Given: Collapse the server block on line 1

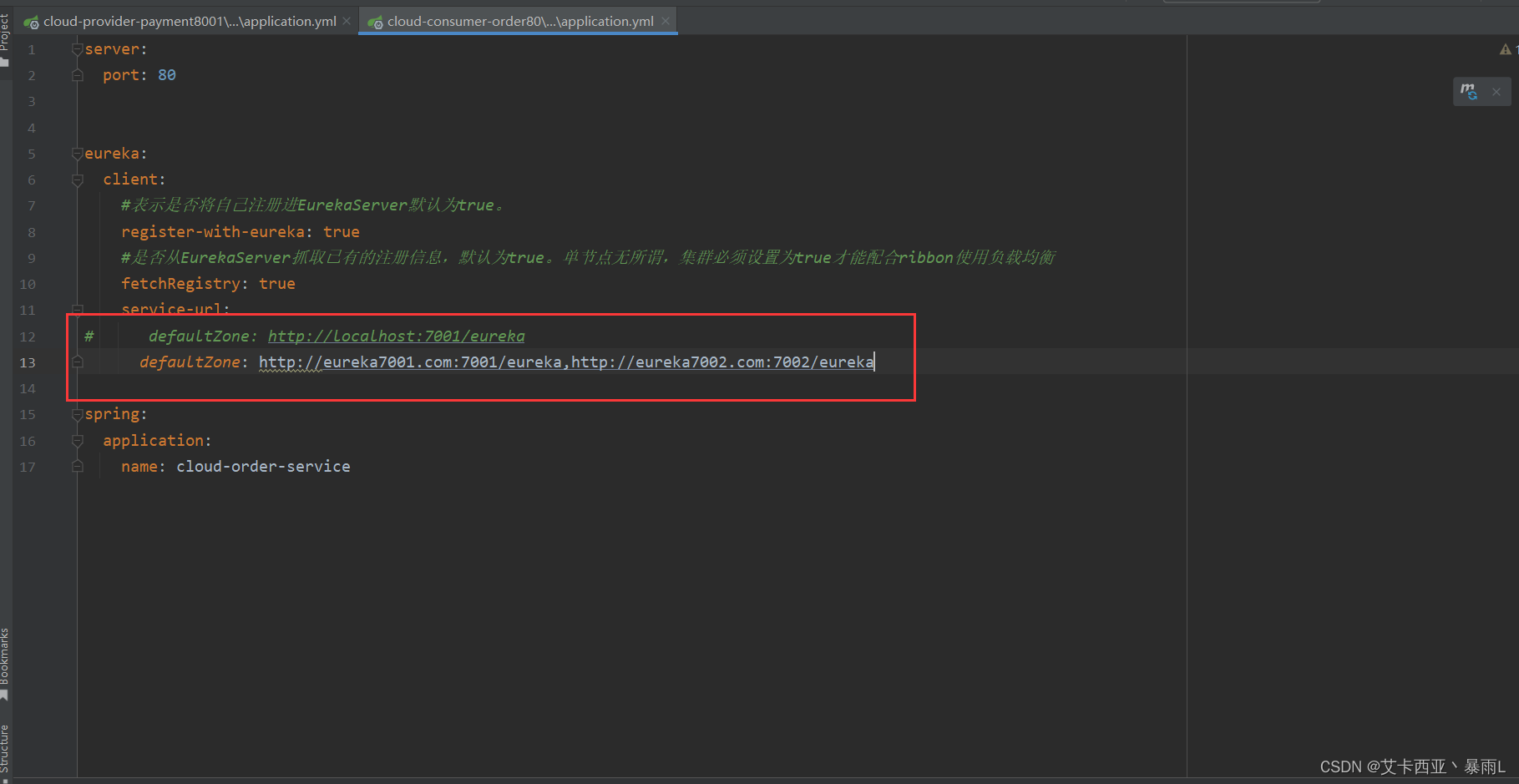Looking at the screenshot, I should tap(78, 49).
